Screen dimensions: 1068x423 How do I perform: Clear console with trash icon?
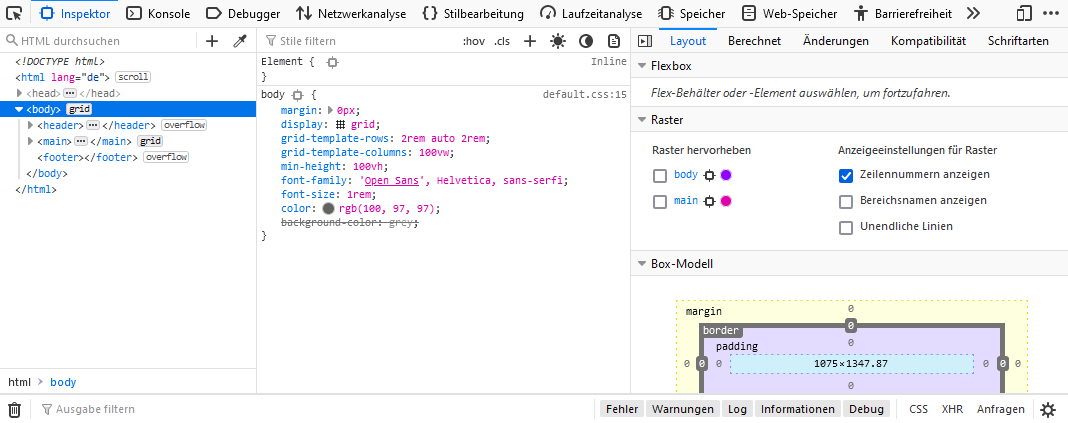tap(14, 409)
